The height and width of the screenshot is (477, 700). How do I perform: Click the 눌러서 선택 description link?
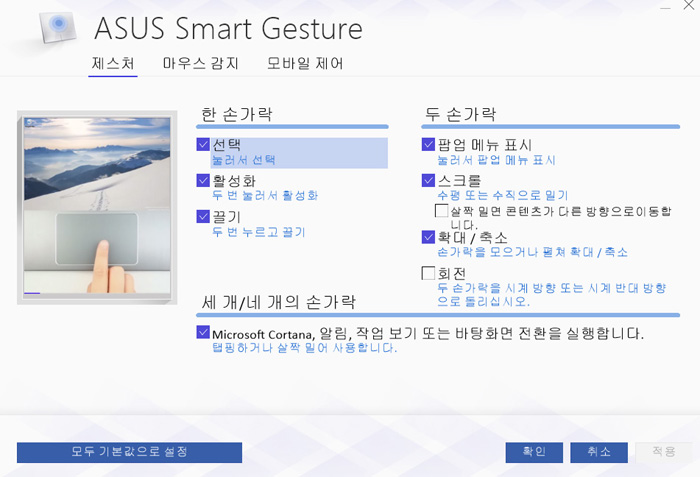(244, 160)
